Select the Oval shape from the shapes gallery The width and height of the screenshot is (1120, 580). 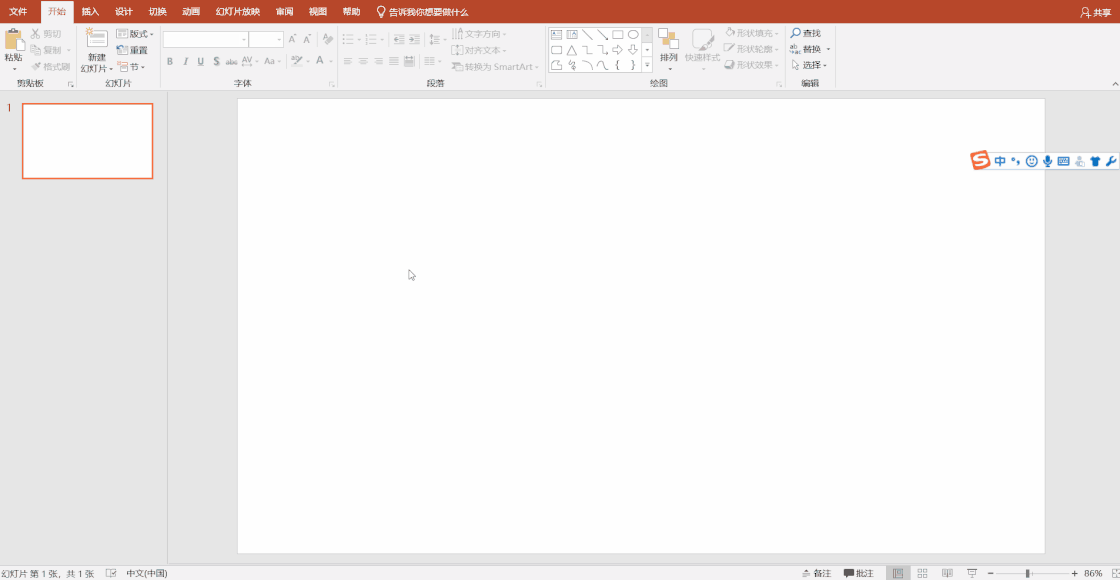(x=633, y=33)
